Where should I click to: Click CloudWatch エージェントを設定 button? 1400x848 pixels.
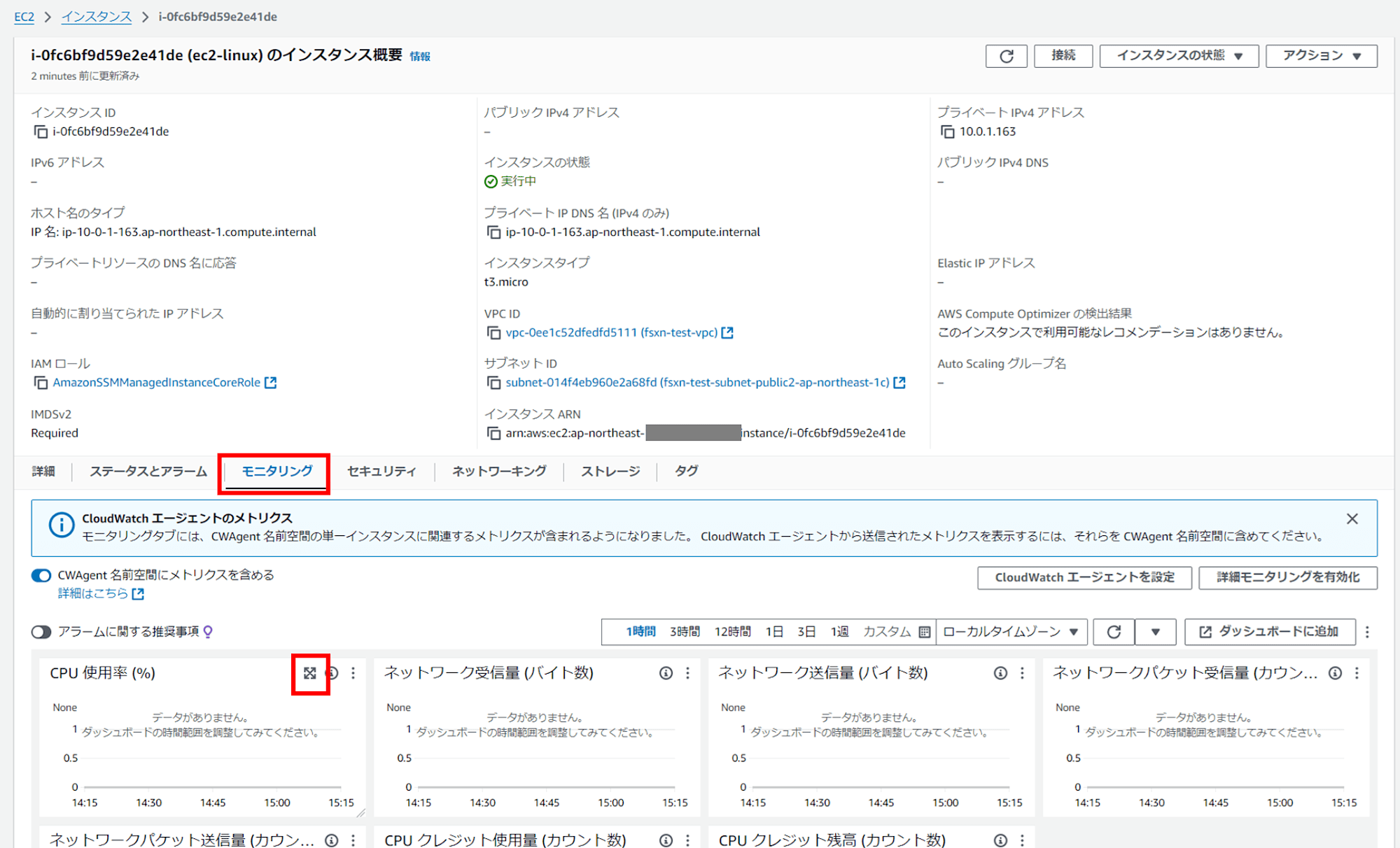point(1084,578)
